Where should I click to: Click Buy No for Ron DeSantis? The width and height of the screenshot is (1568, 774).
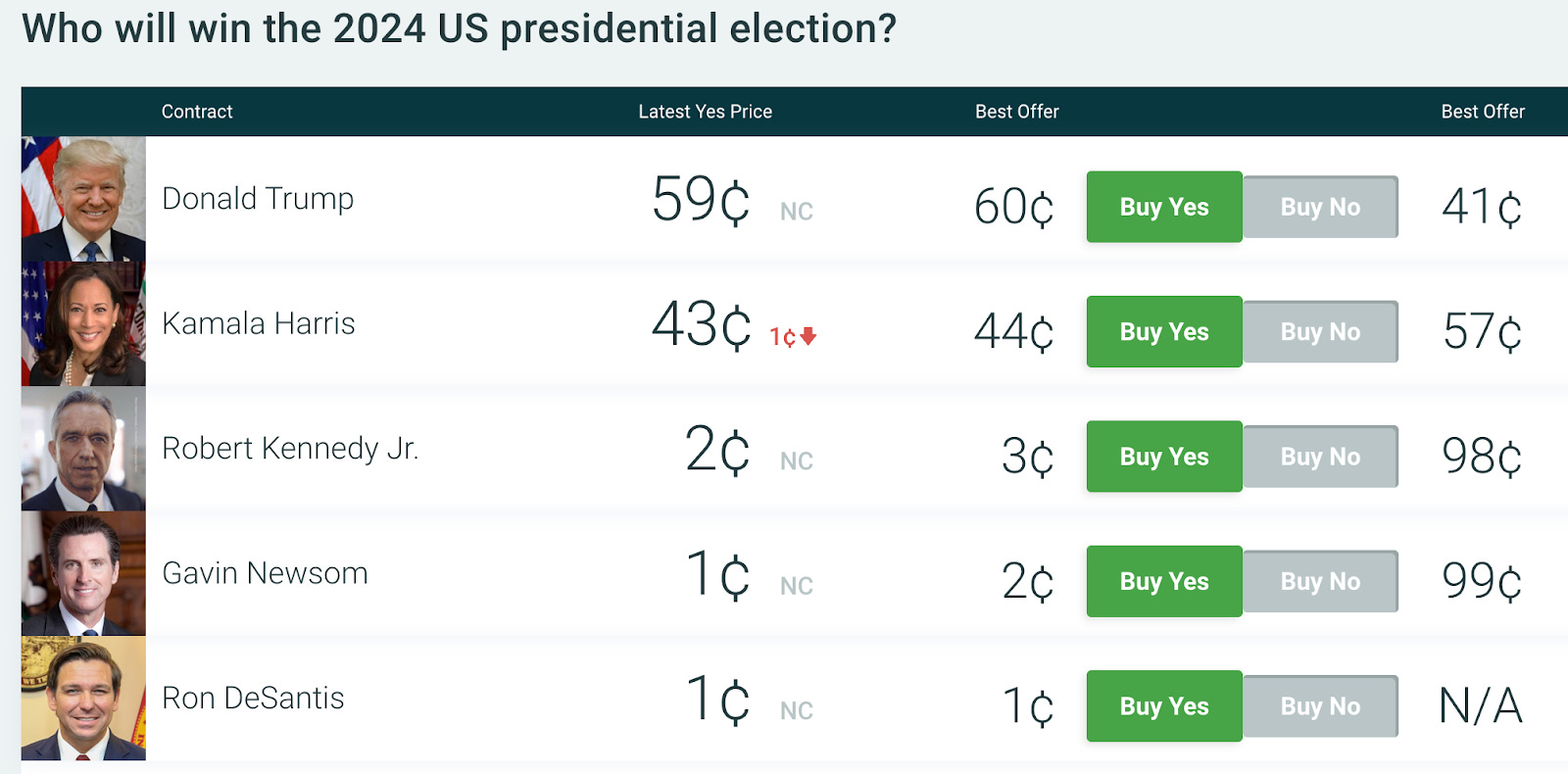(x=1320, y=705)
